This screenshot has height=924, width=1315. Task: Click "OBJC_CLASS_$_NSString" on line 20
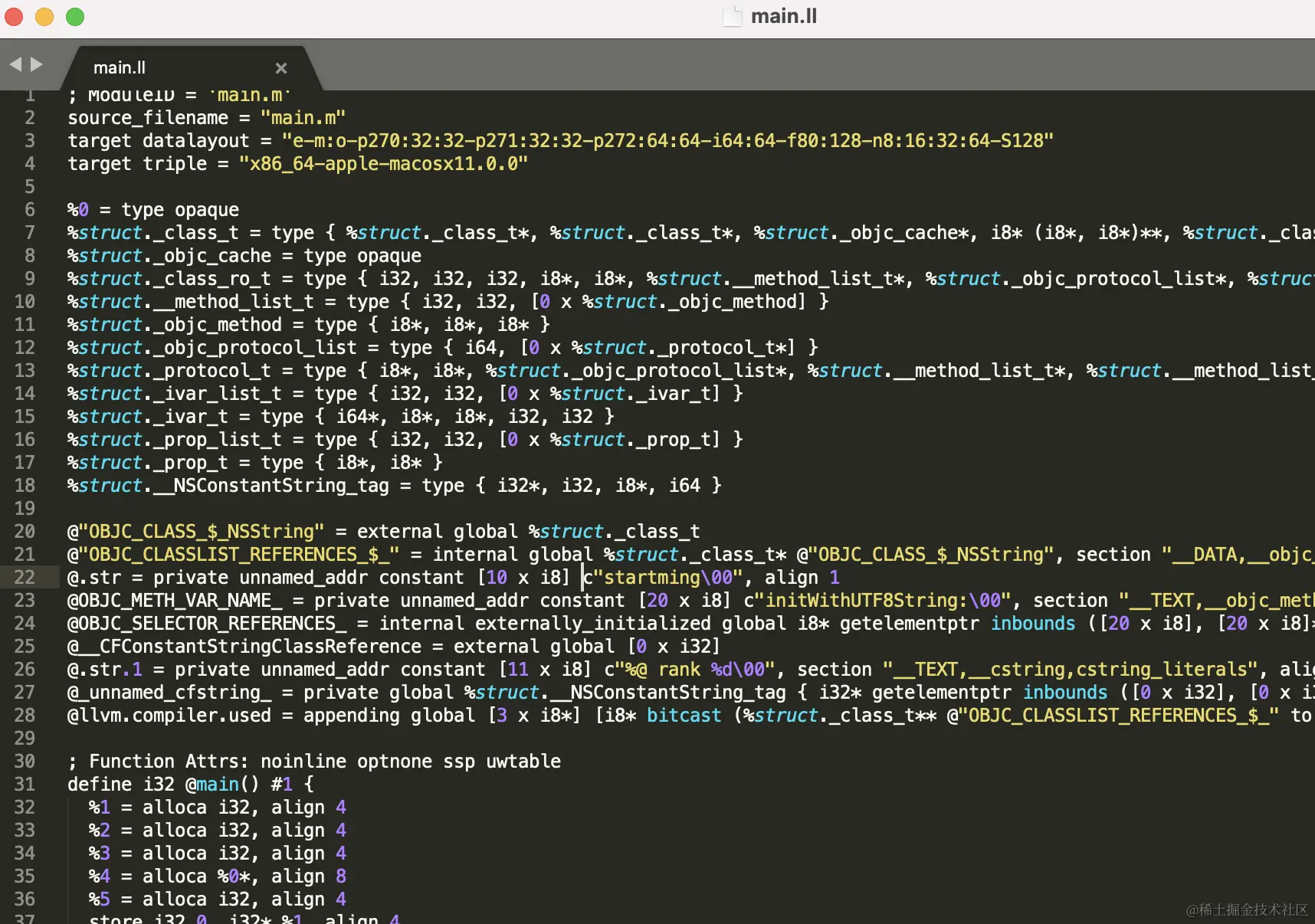tap(202, 532)
